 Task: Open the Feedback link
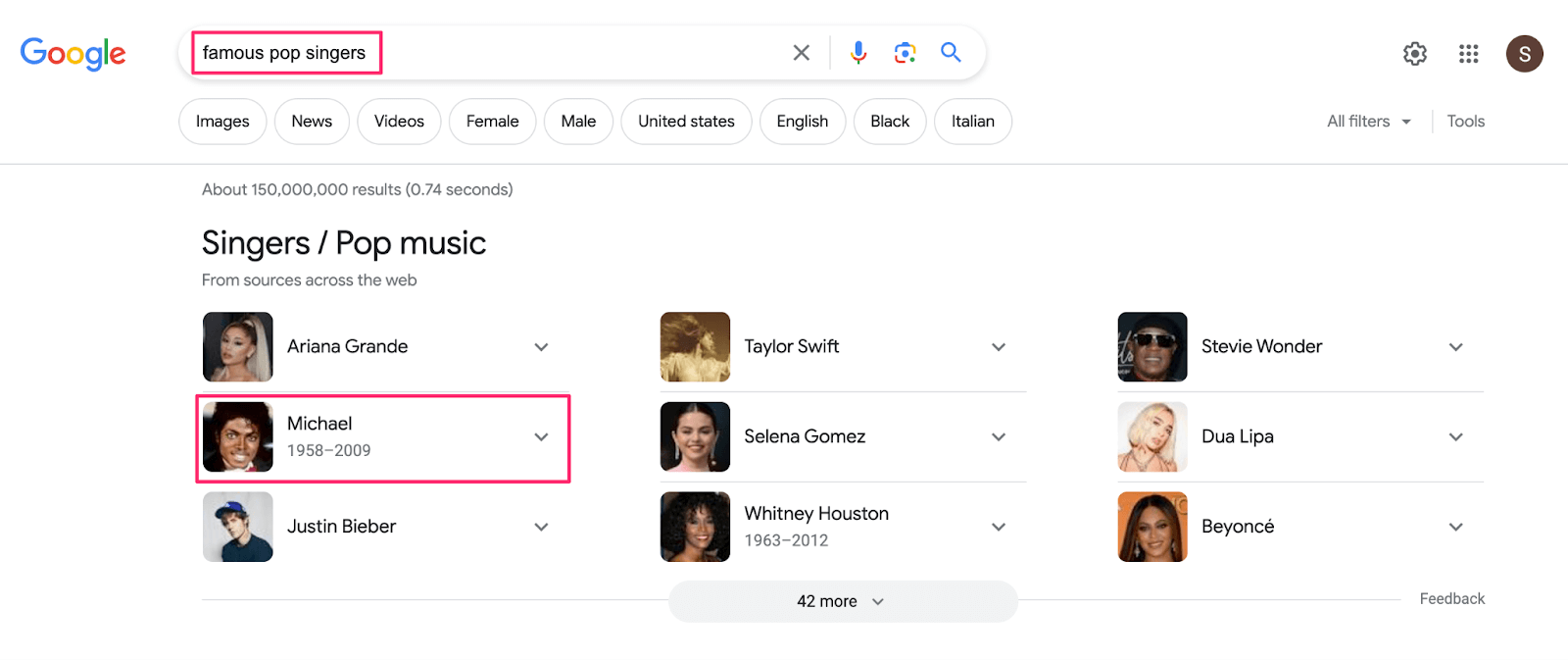[x=1451, y=599]
